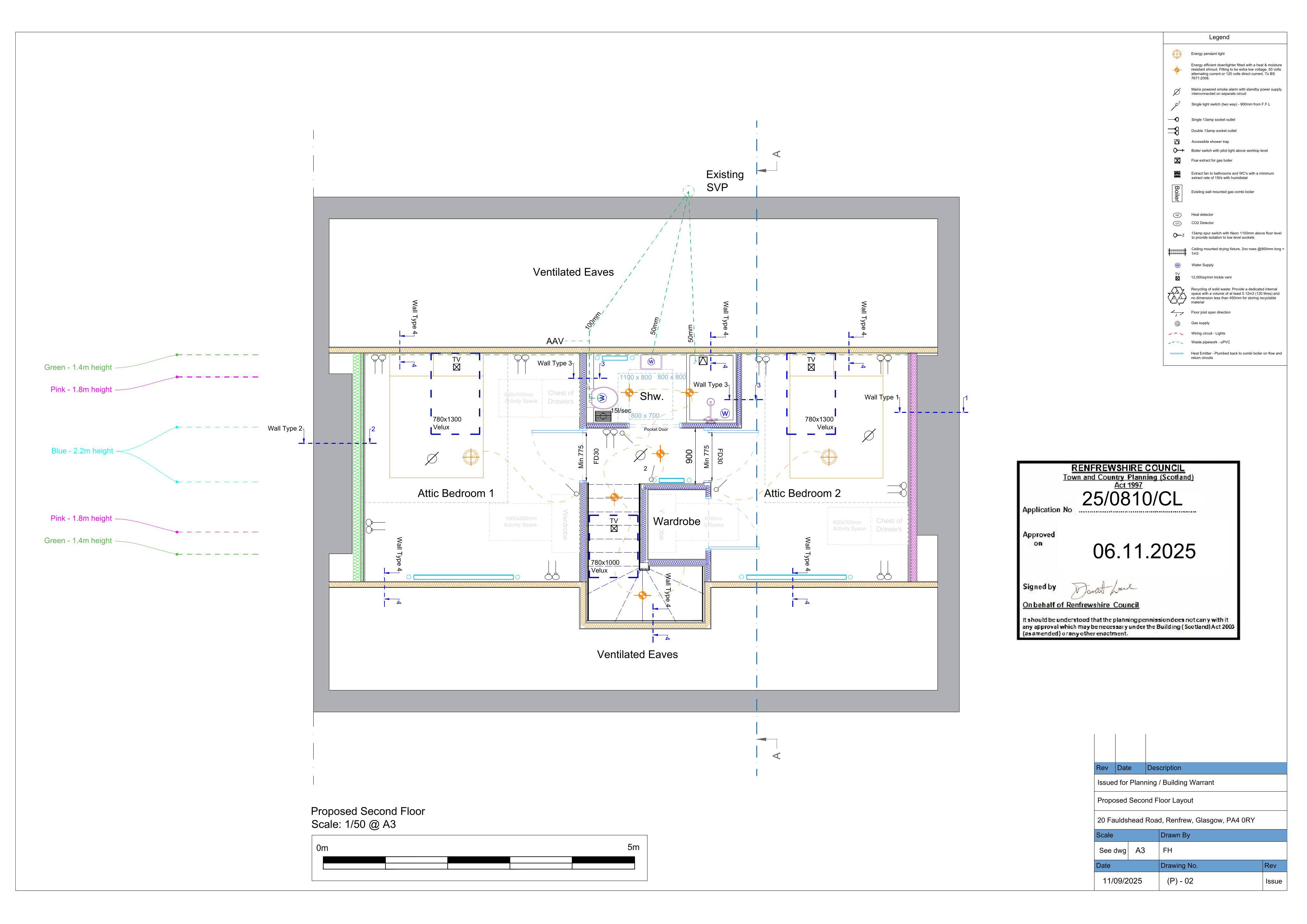Click the recycling symbol in the Legend
Image resolution: width=1307 pixels, height=924 pixels.
(x=1176, y=296)
